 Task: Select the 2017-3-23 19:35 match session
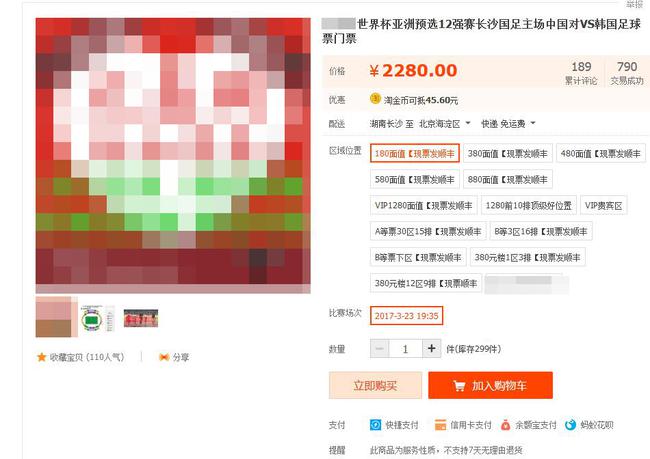[x=406, y=316]
